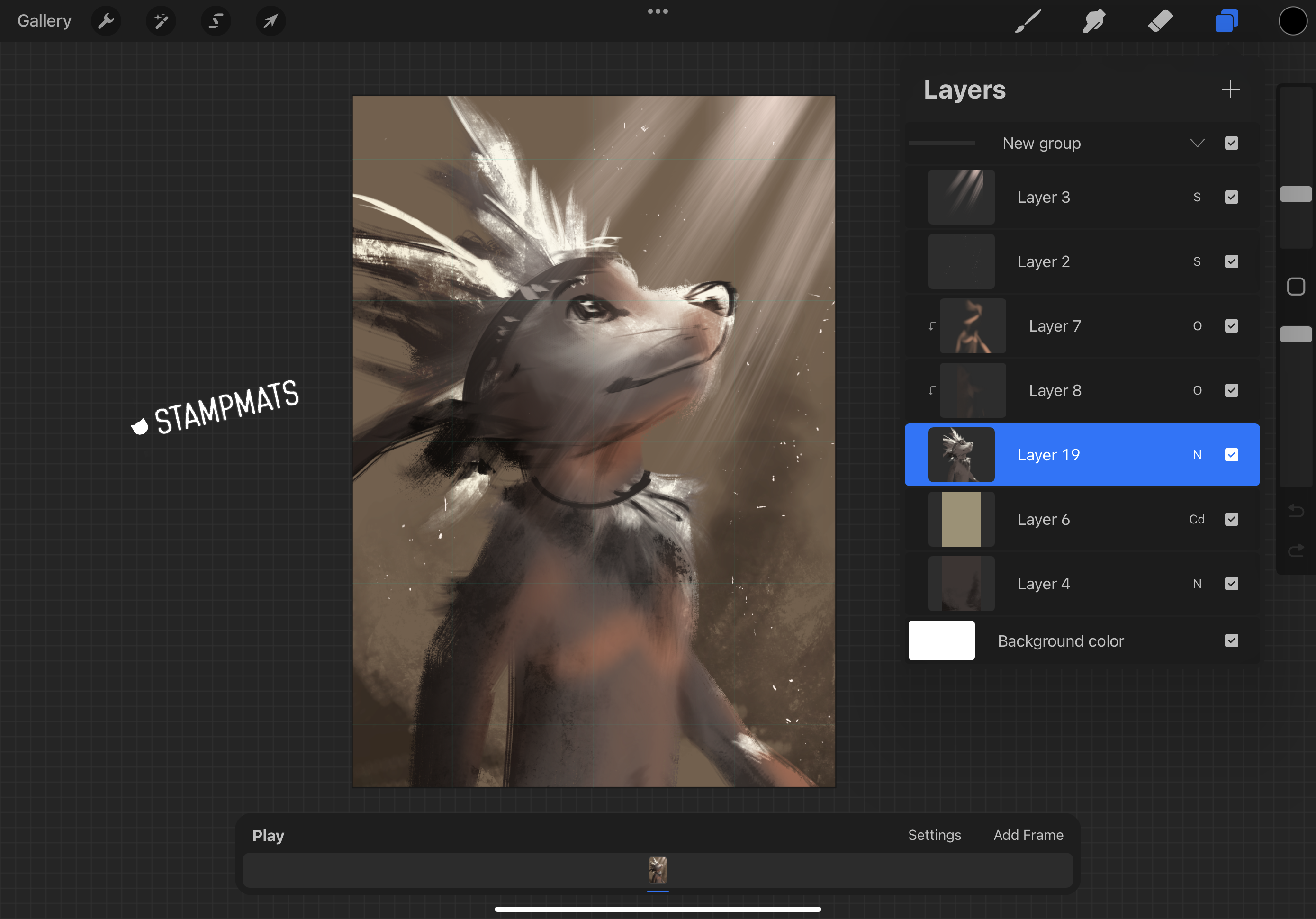Toggle the visibility of Layer 6
Image resolution: width=1316 pixels, height=919 pixels.
[x=1231, y=519]
